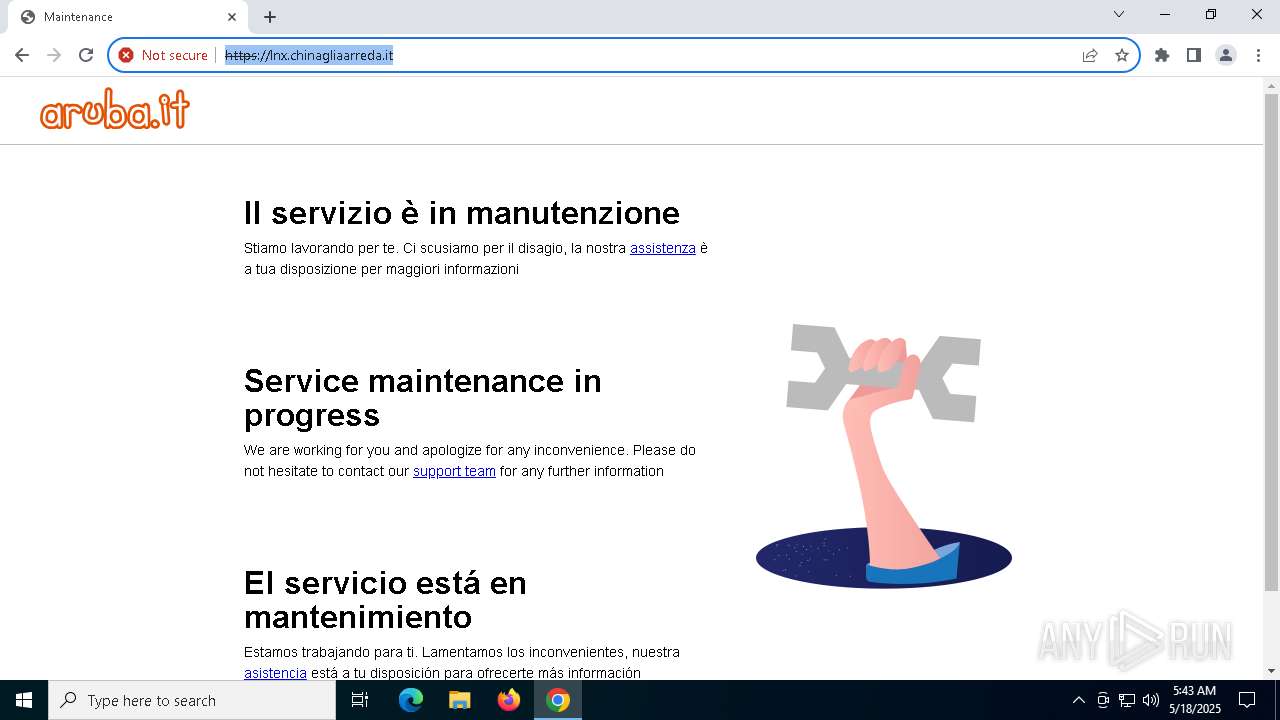Open a new tab with plus button
Viewport: 1280px width, 720px height.
270,17
